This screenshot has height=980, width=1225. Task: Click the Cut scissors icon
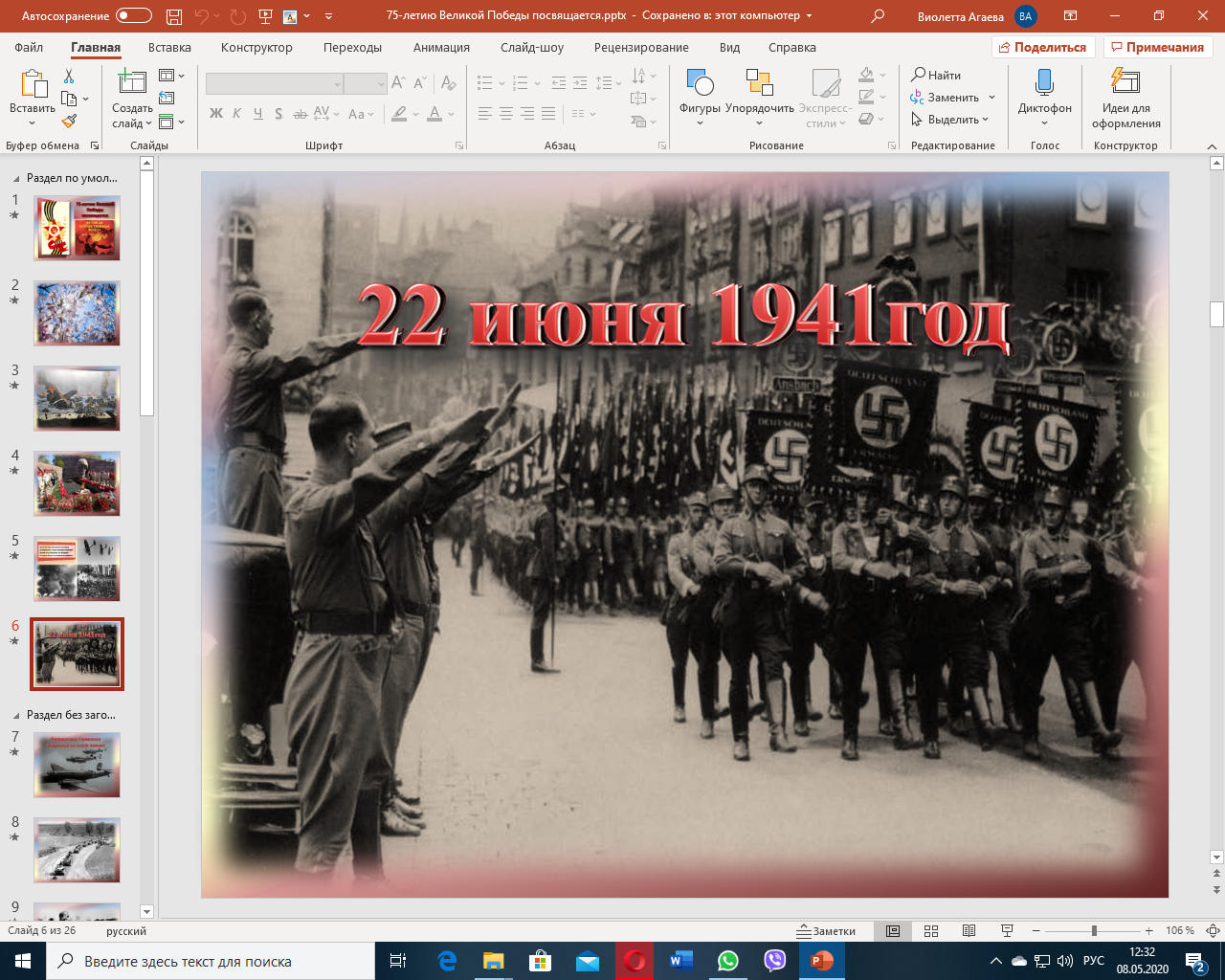(69, 77)
